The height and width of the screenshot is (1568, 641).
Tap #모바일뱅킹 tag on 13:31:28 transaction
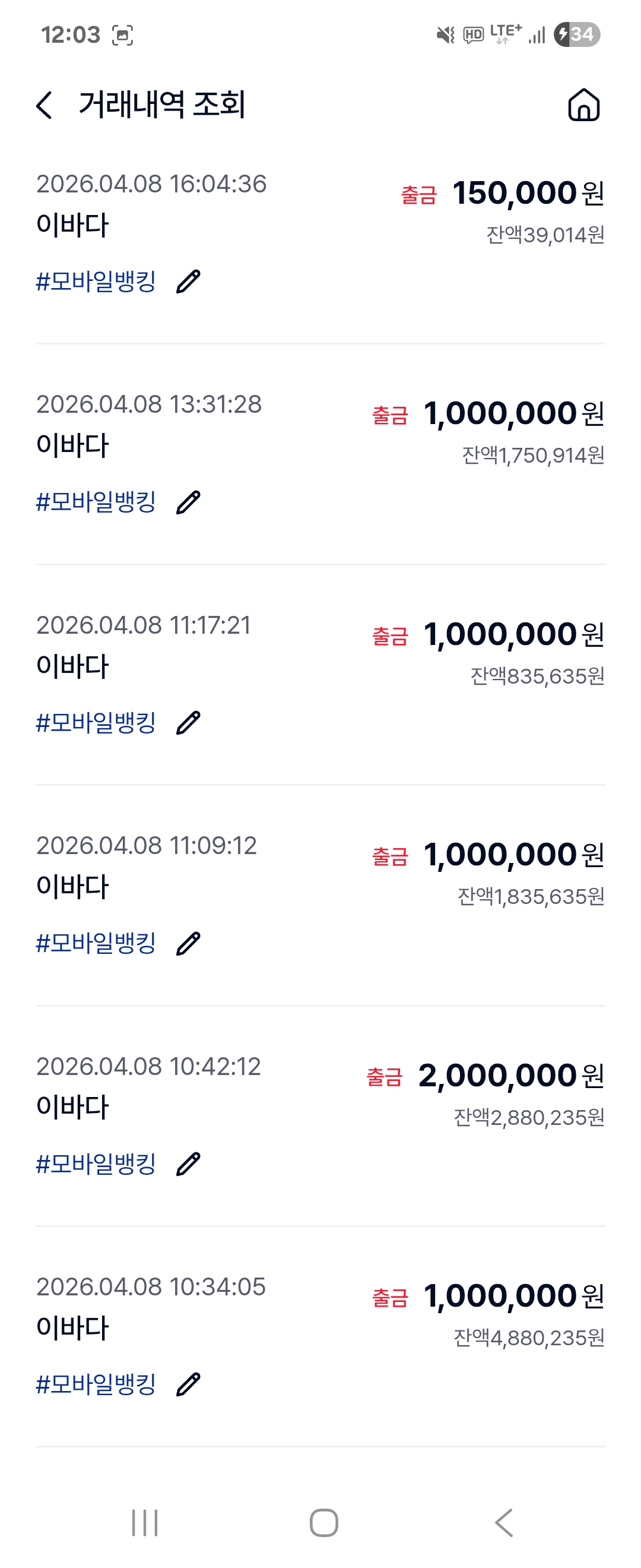coord(96,502)
